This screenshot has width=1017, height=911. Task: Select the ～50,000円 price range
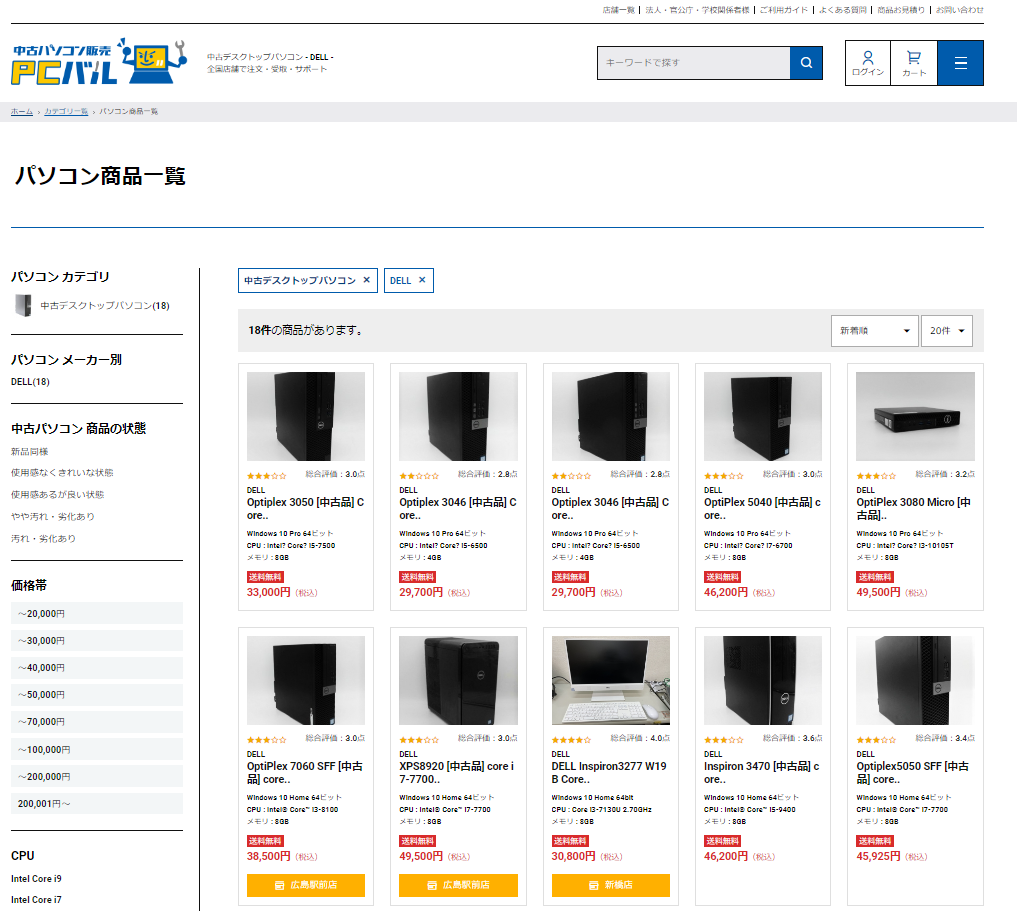[97, 695]
